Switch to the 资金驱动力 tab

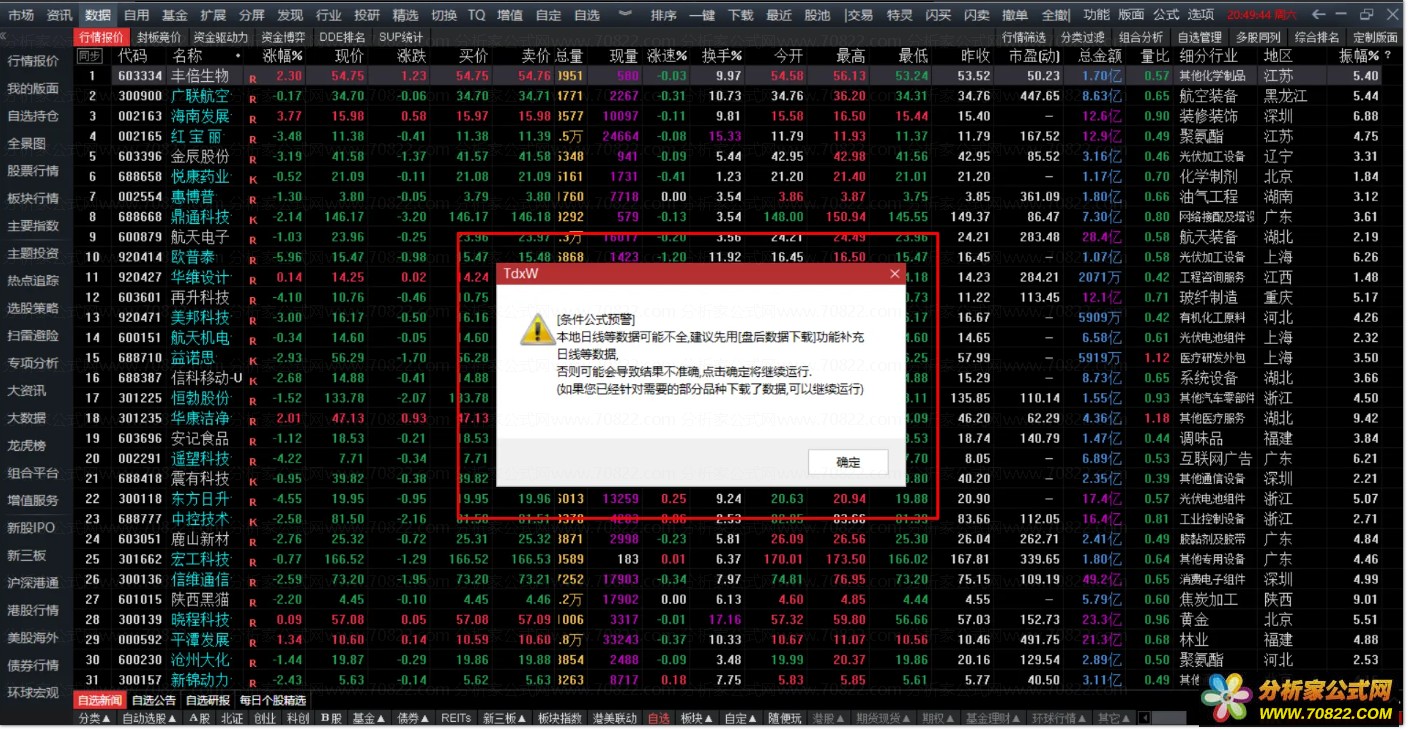coord(221,37)
